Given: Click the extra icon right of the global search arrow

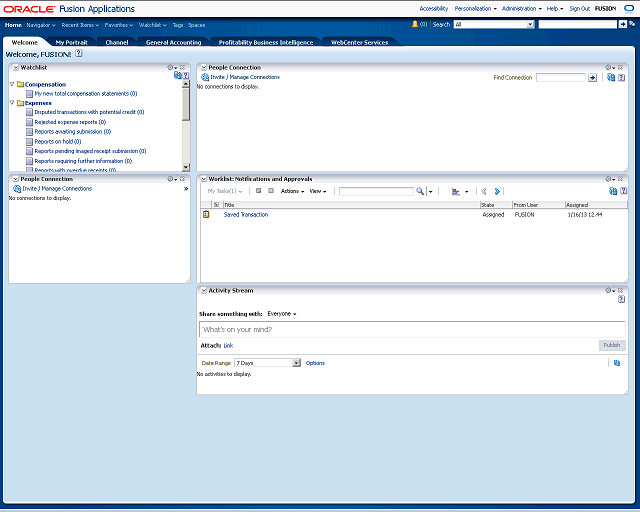Looking at the screenshot, I should tap(632, 24).
